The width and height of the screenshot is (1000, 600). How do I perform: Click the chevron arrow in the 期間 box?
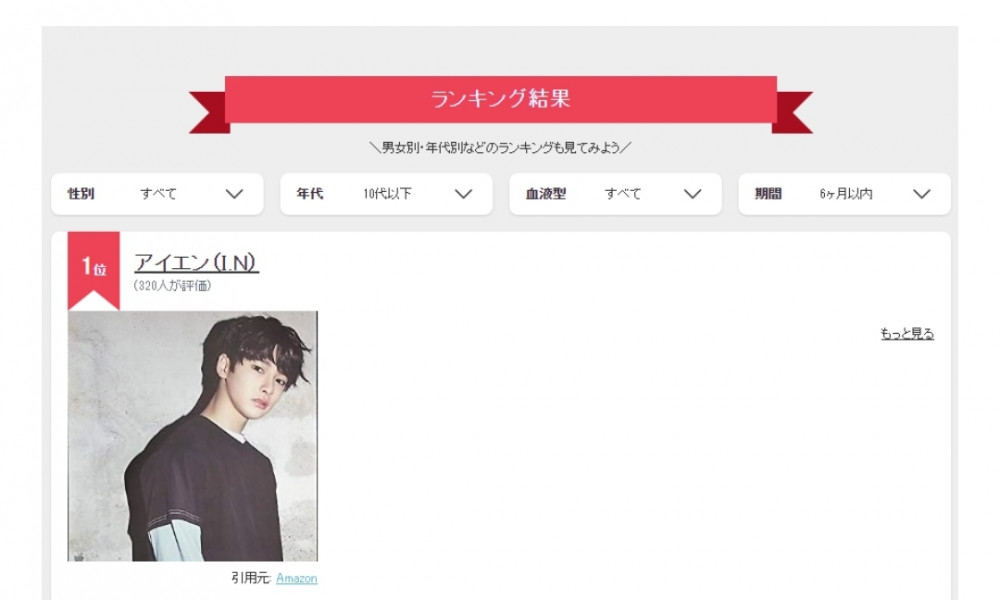[922, 194]
